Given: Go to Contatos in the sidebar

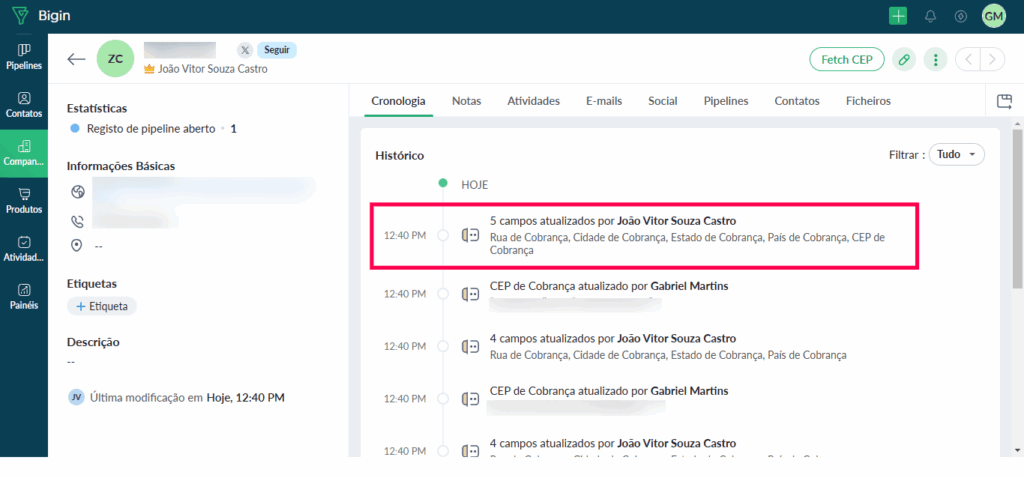Looking at the screenshot, I should click(24, 105).
